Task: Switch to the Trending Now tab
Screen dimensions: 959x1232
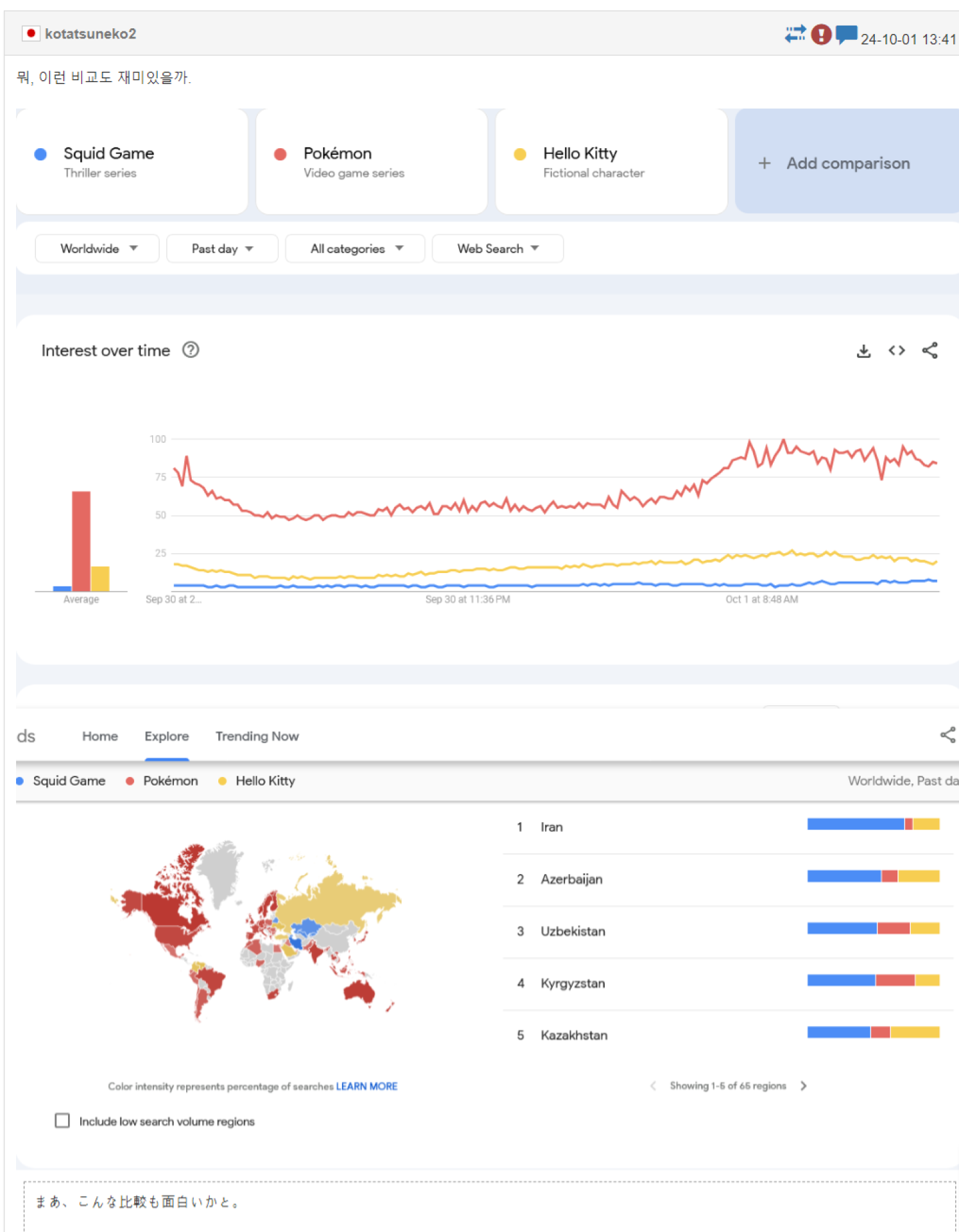Action: [x=257, y=736]
